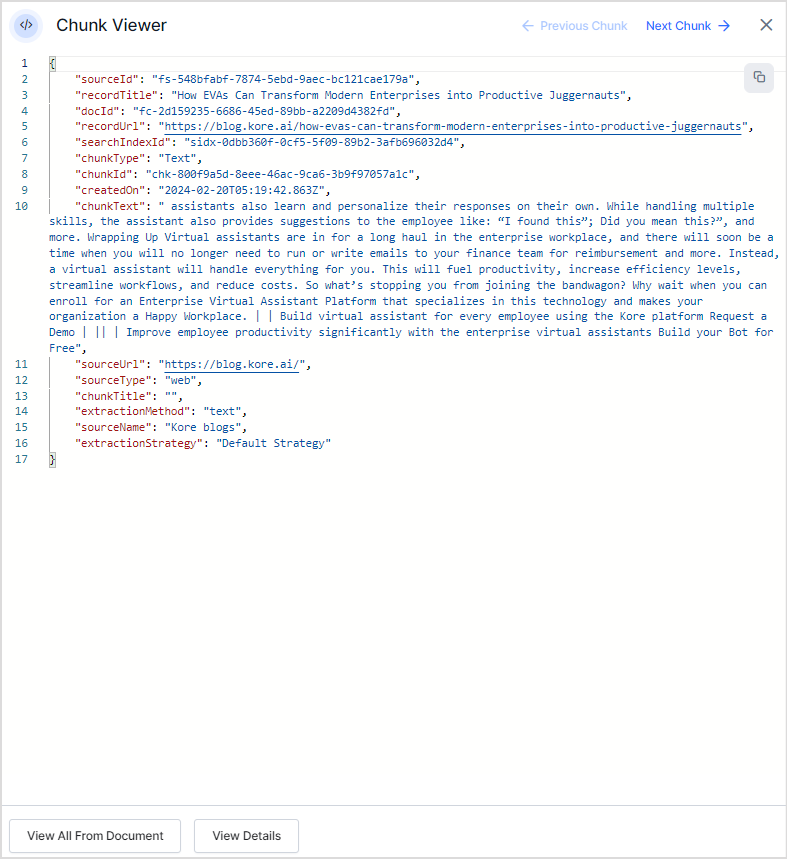
Task: Open the recordUrl blog article link
Action: point(453,127)
